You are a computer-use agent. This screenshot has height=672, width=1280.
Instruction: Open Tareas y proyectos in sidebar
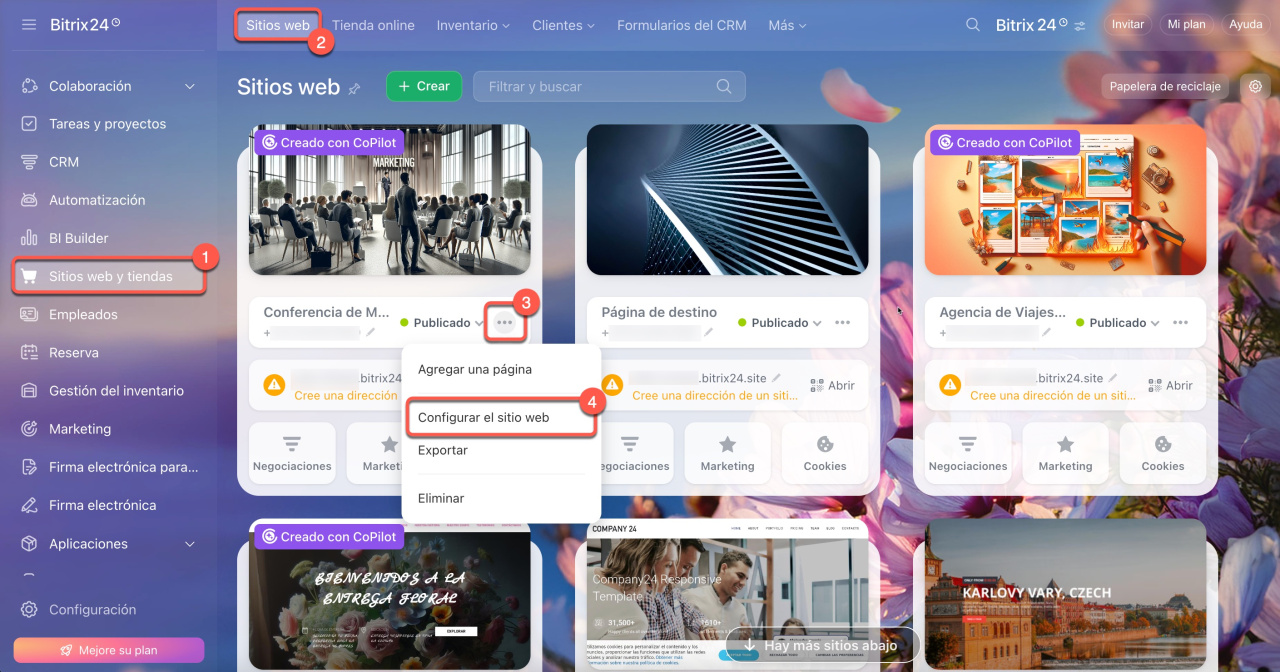(x=108, y=124)
